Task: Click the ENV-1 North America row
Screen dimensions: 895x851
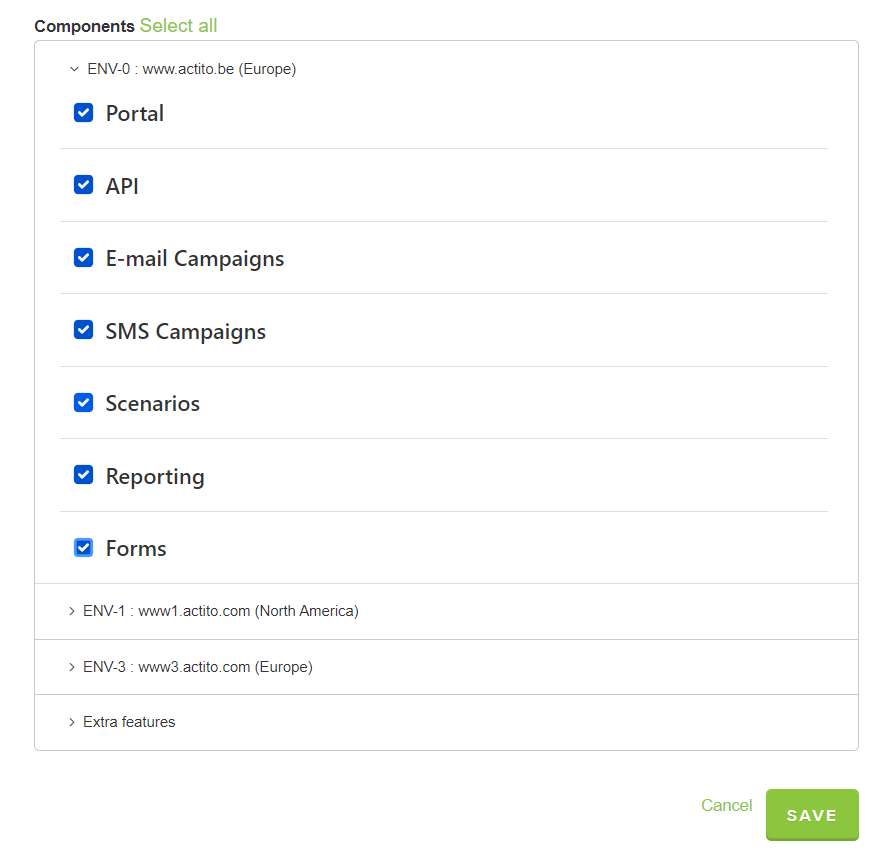Action: pos(221,610)
